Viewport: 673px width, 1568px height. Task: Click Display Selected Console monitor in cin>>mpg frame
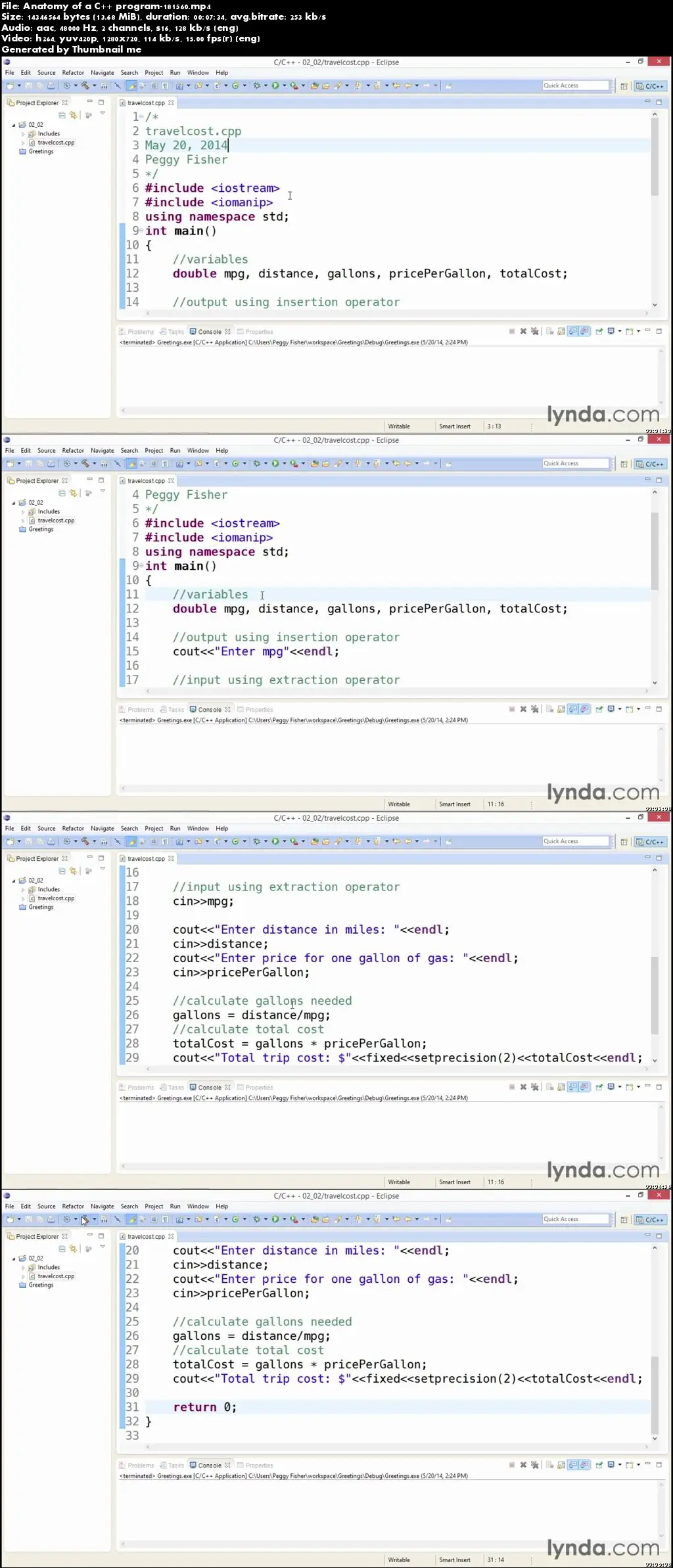pyautogui.click(x=611, y=1087)
